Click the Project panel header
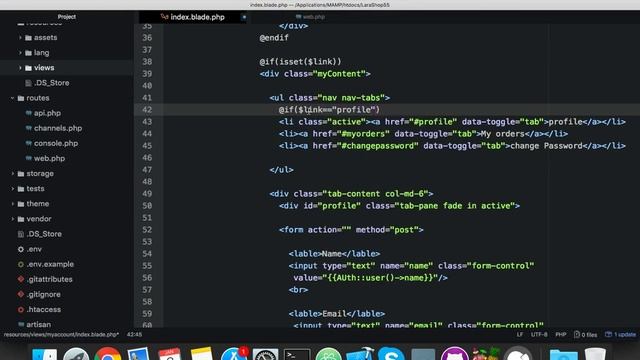640x360 pixels. [x=67, y=17]
